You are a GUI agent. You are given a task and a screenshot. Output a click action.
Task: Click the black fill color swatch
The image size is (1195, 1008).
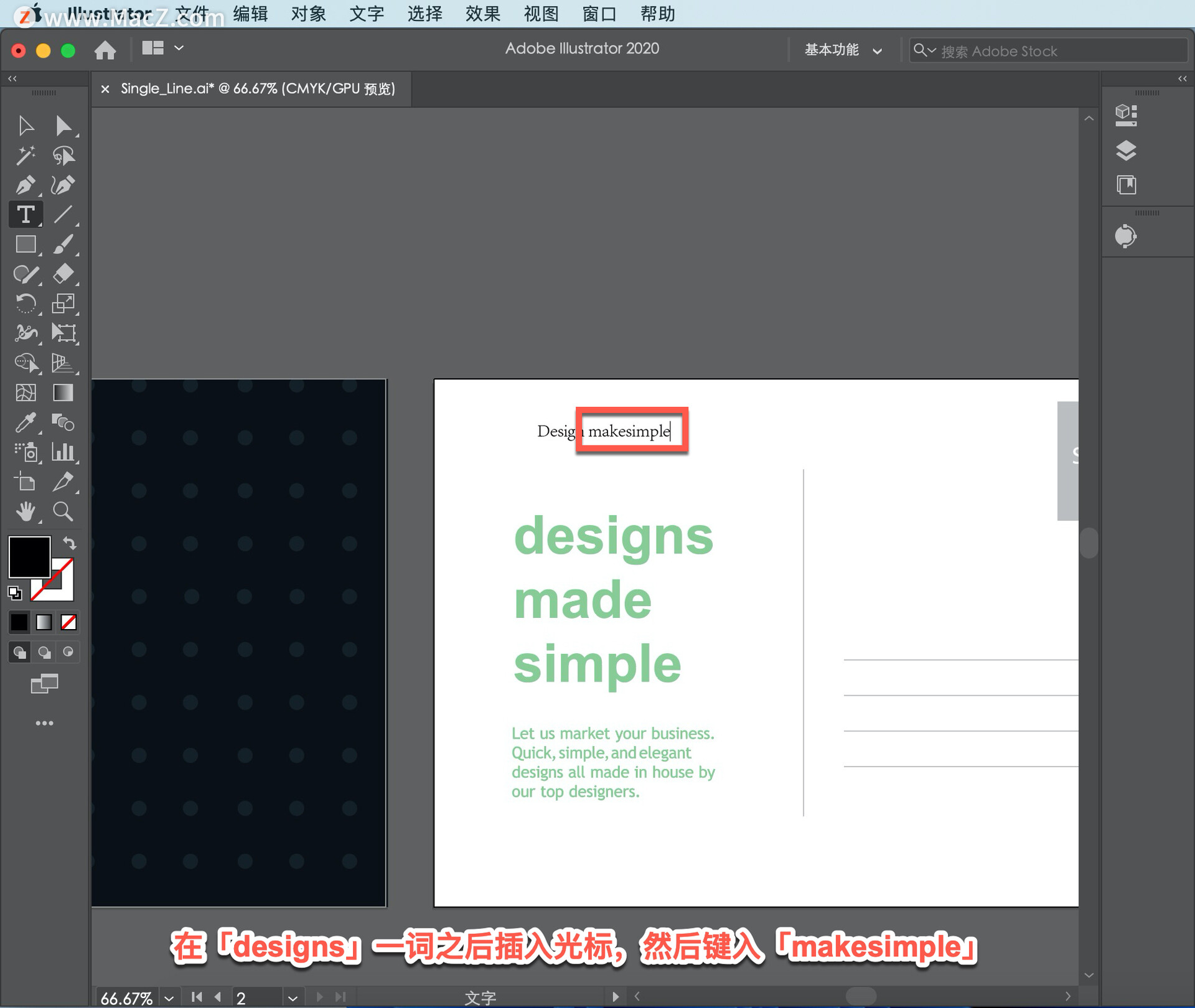(x=29, y=557)
